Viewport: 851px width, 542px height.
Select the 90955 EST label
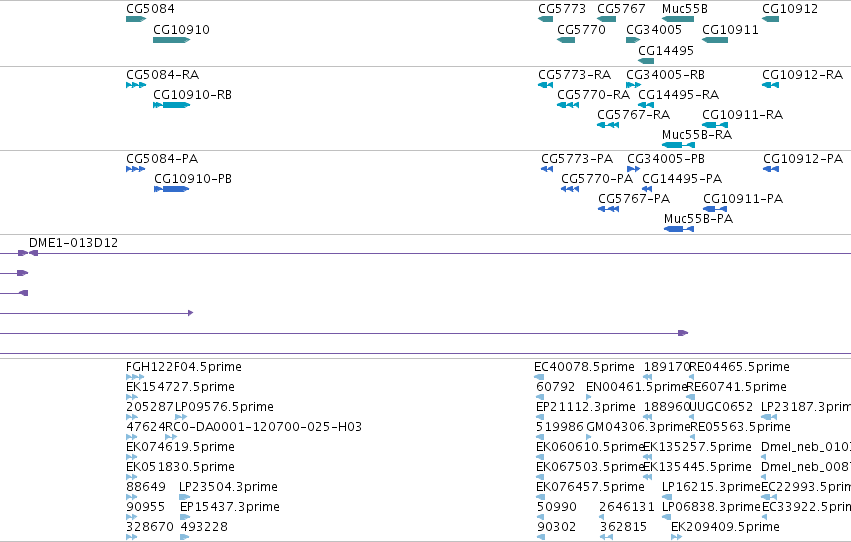click(x=145, y=507)
